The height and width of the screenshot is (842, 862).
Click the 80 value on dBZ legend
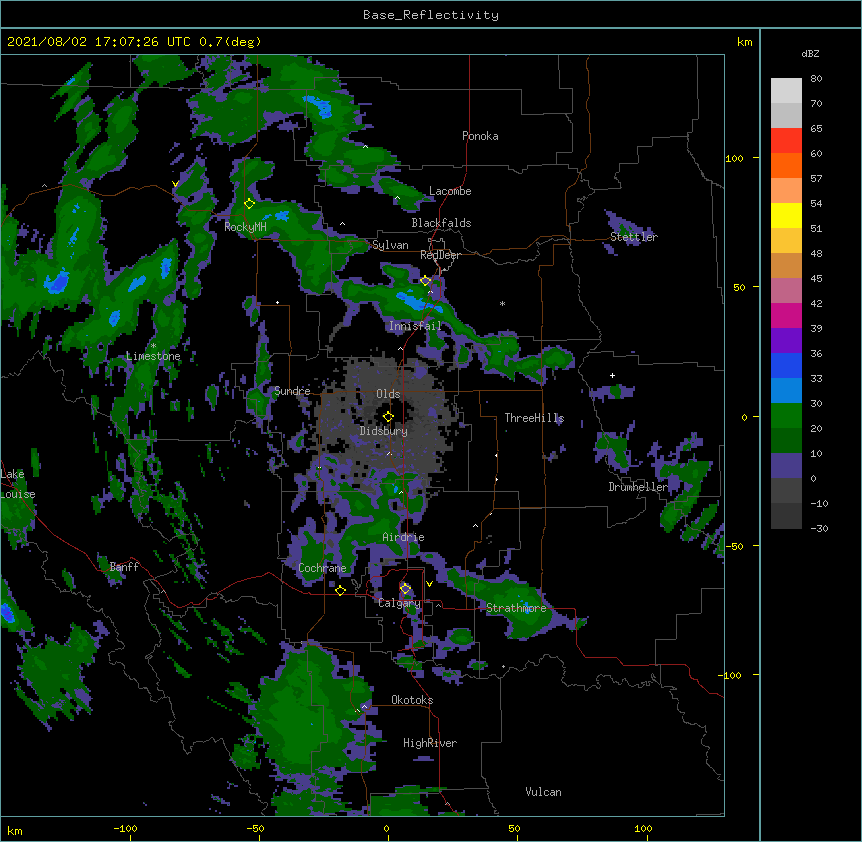pos(816,79)
